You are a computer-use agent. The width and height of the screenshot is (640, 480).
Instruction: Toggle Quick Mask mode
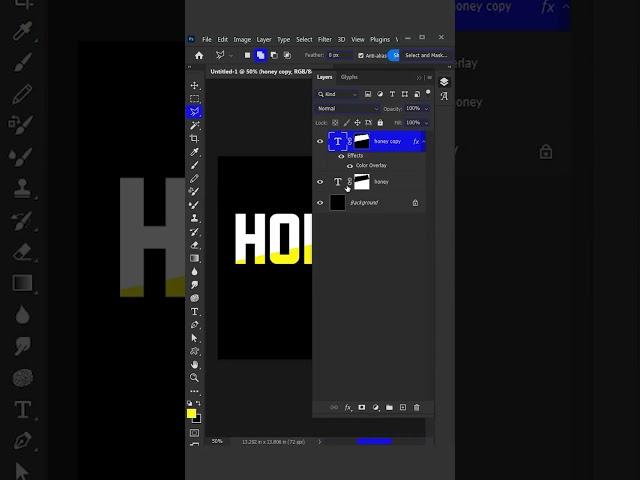[x=194, y=433]
